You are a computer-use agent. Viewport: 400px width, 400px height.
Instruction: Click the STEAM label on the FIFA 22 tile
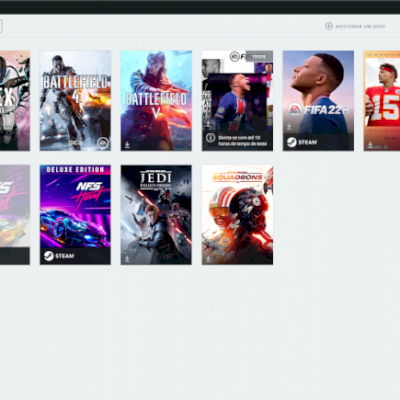click(307, 142)
